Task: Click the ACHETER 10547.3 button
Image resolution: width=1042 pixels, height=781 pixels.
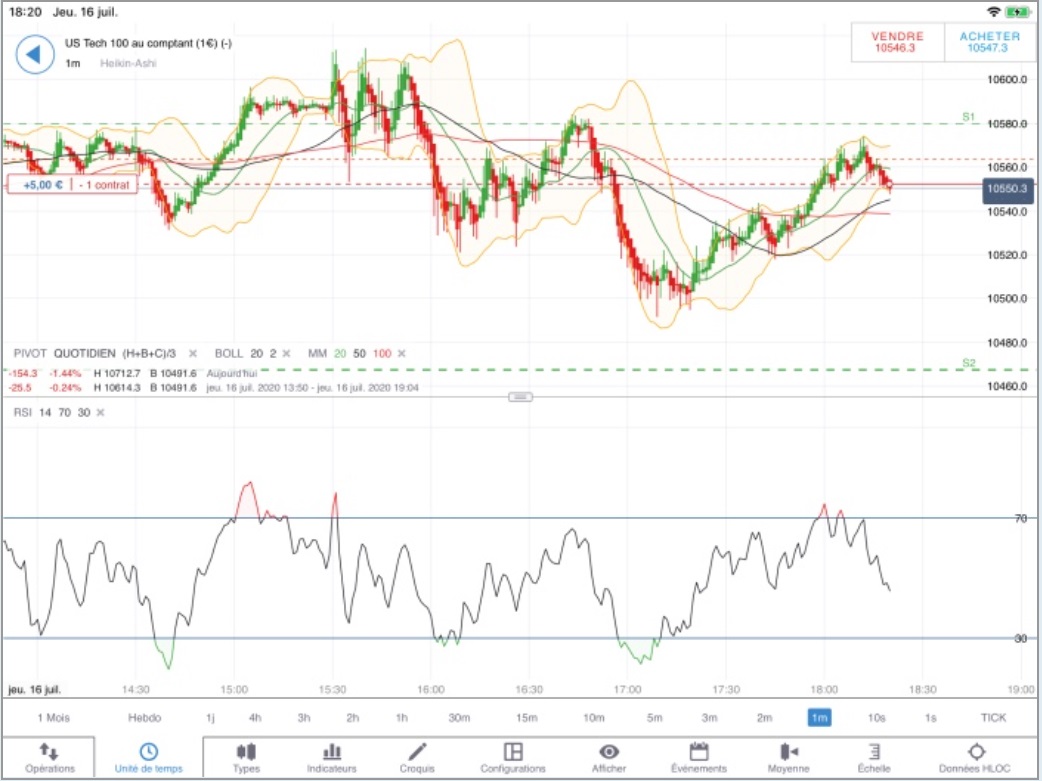Action: [989, 42]
